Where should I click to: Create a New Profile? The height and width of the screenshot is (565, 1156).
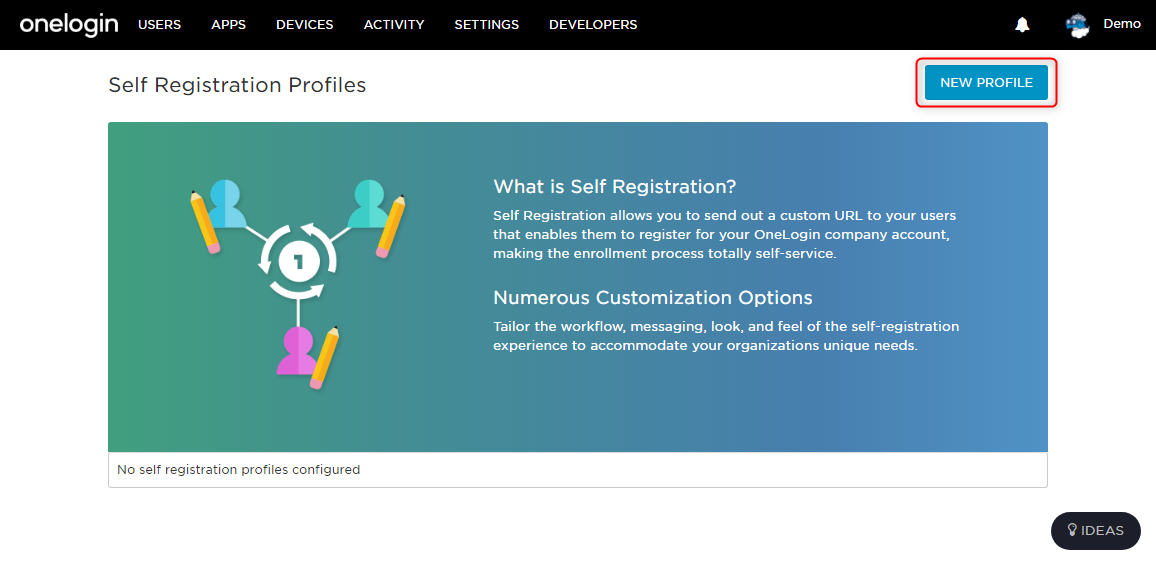(986, 83)
